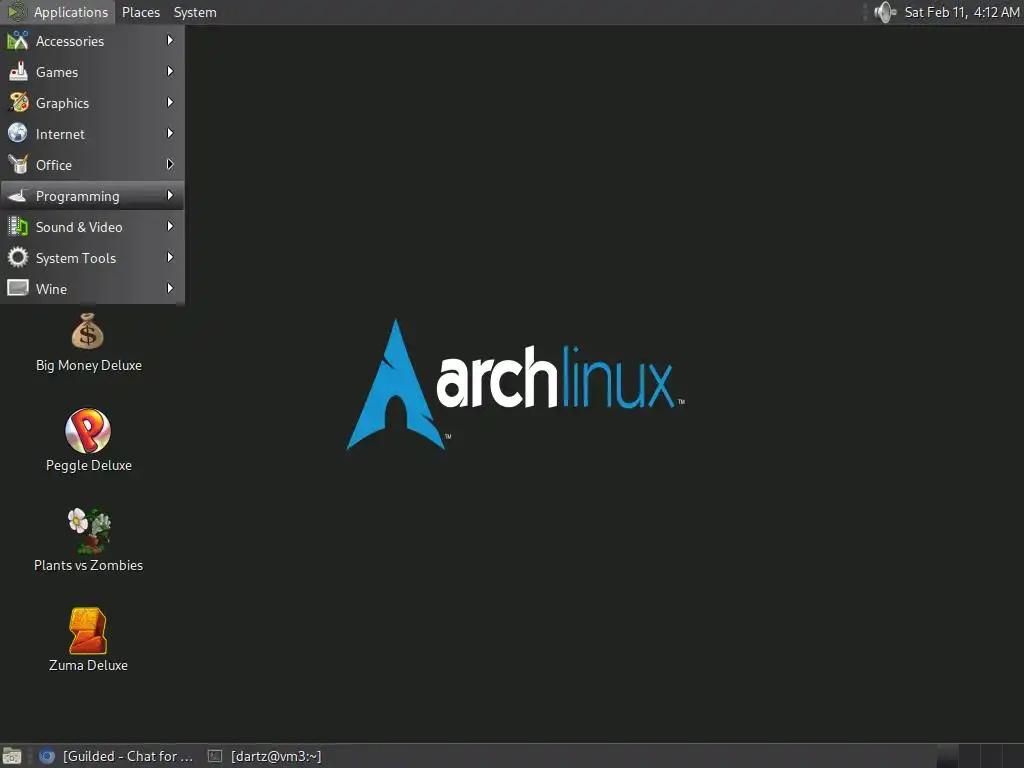Open the System menu in panel
Image resolution: width=1024 pixels, height=768 pixels.
(195, 12)
